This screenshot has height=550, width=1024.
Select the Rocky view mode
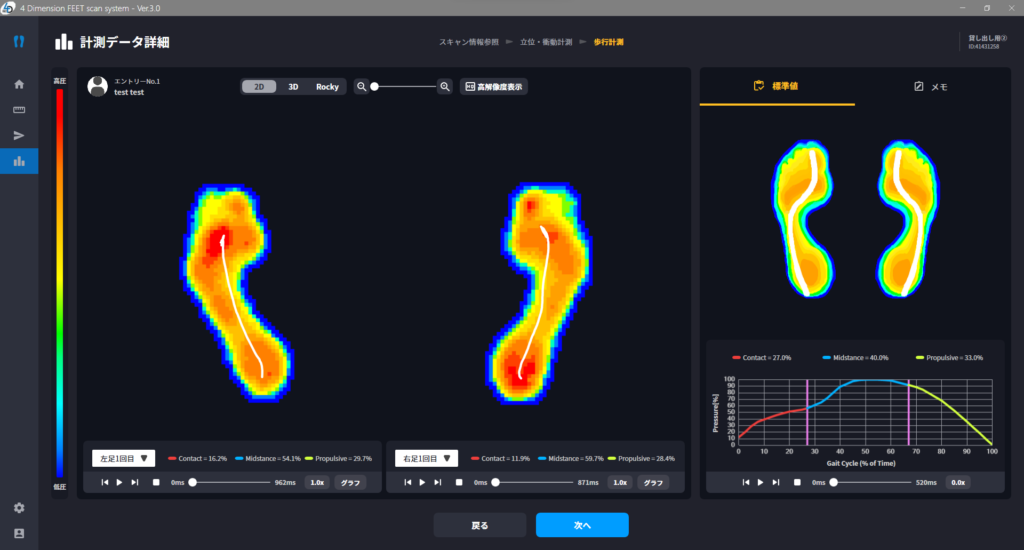pyautogui.click(x=327, y=87)
